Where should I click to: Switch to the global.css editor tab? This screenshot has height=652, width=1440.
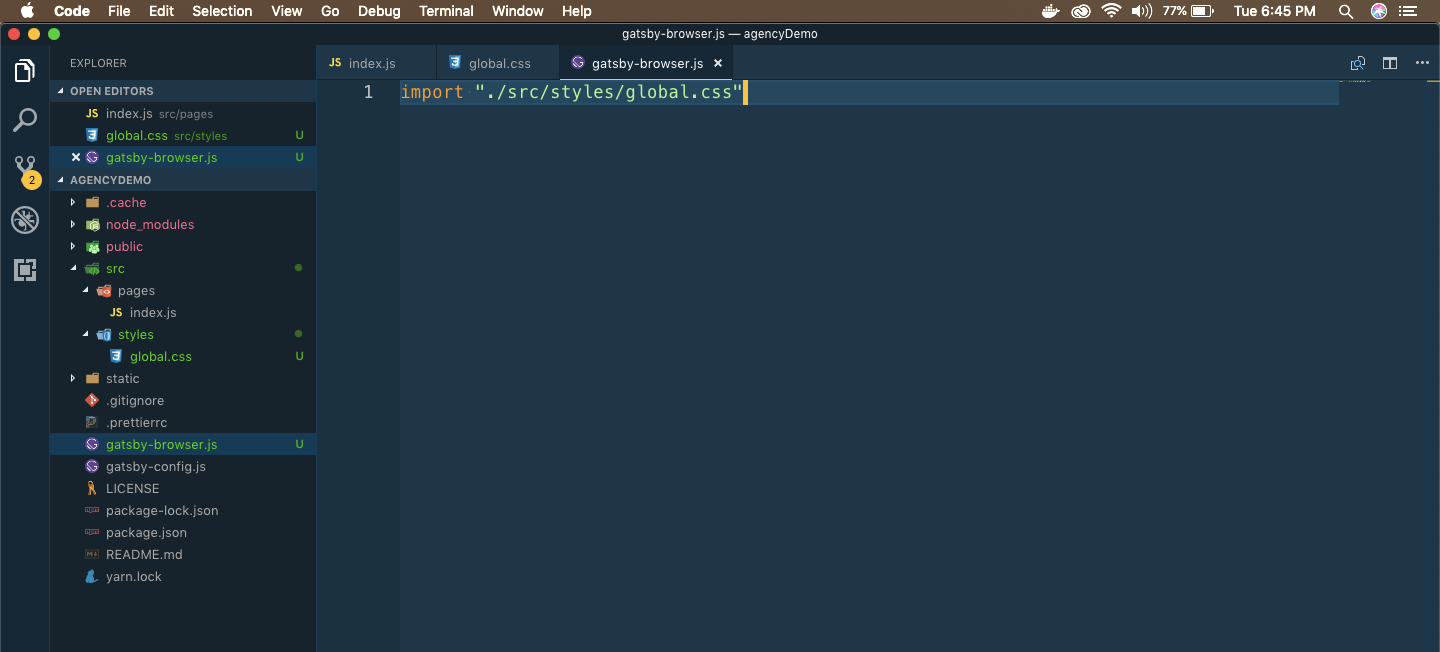click(498, 63)
